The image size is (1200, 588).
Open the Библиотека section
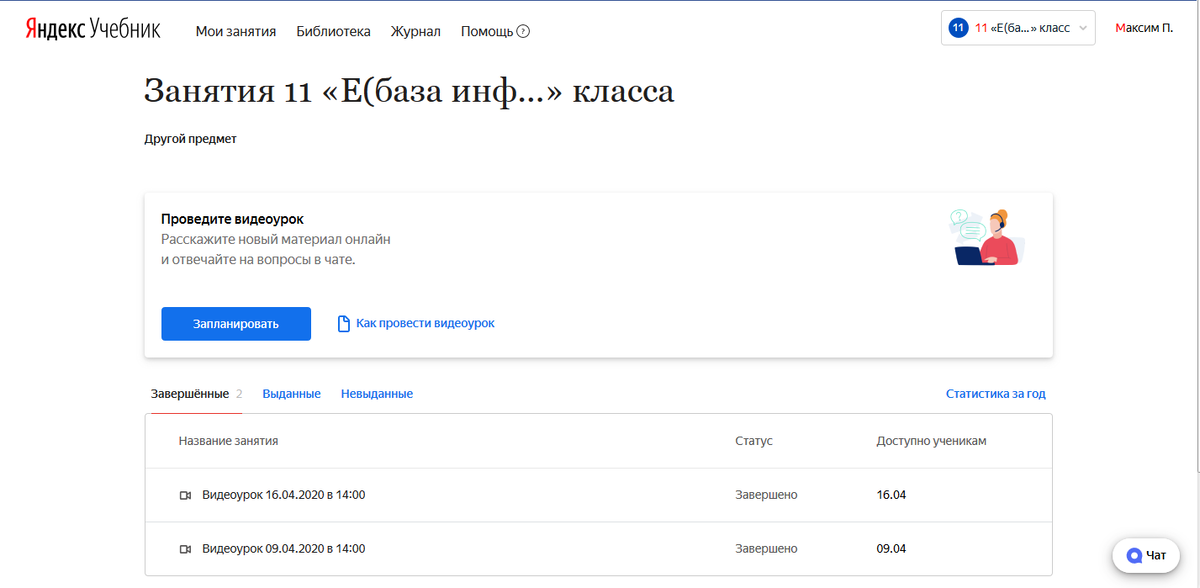click(x=331, y=31)
